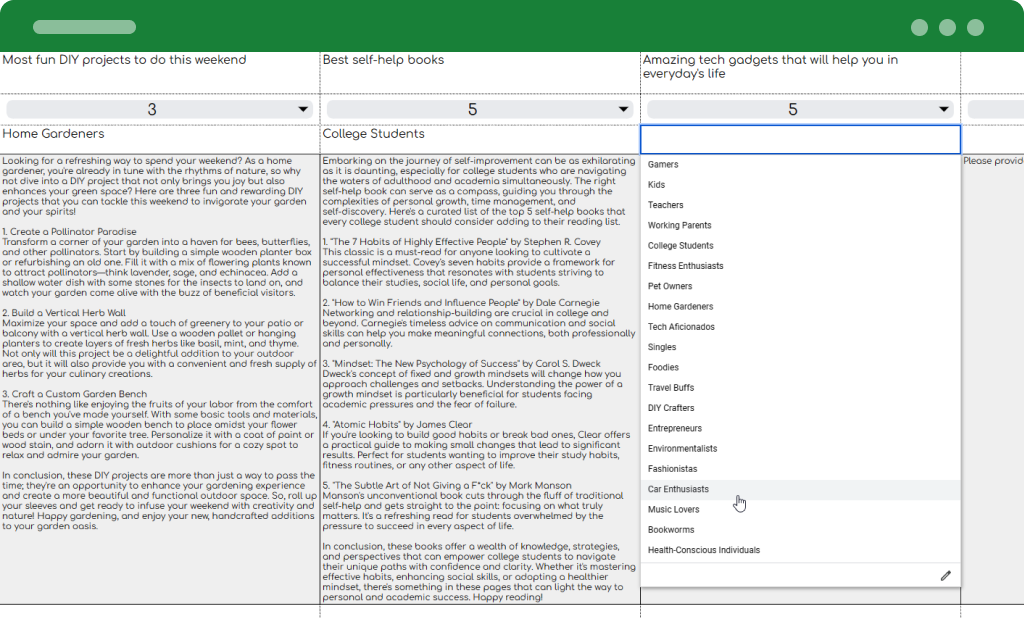1024x618 pixels.
Task: Choose Pet Owners from dropdown
Action: tap(670, 286)
